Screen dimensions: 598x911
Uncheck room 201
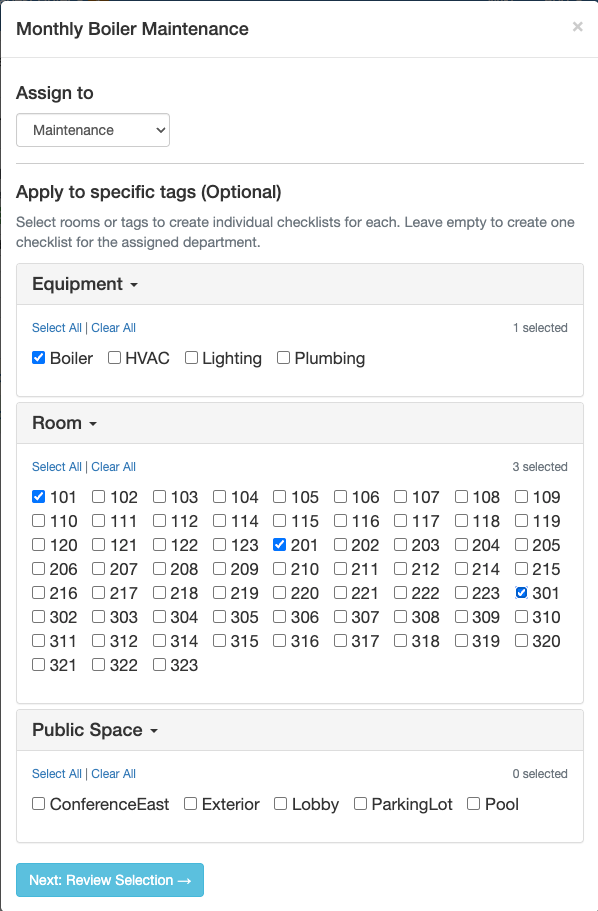(280, 544)
